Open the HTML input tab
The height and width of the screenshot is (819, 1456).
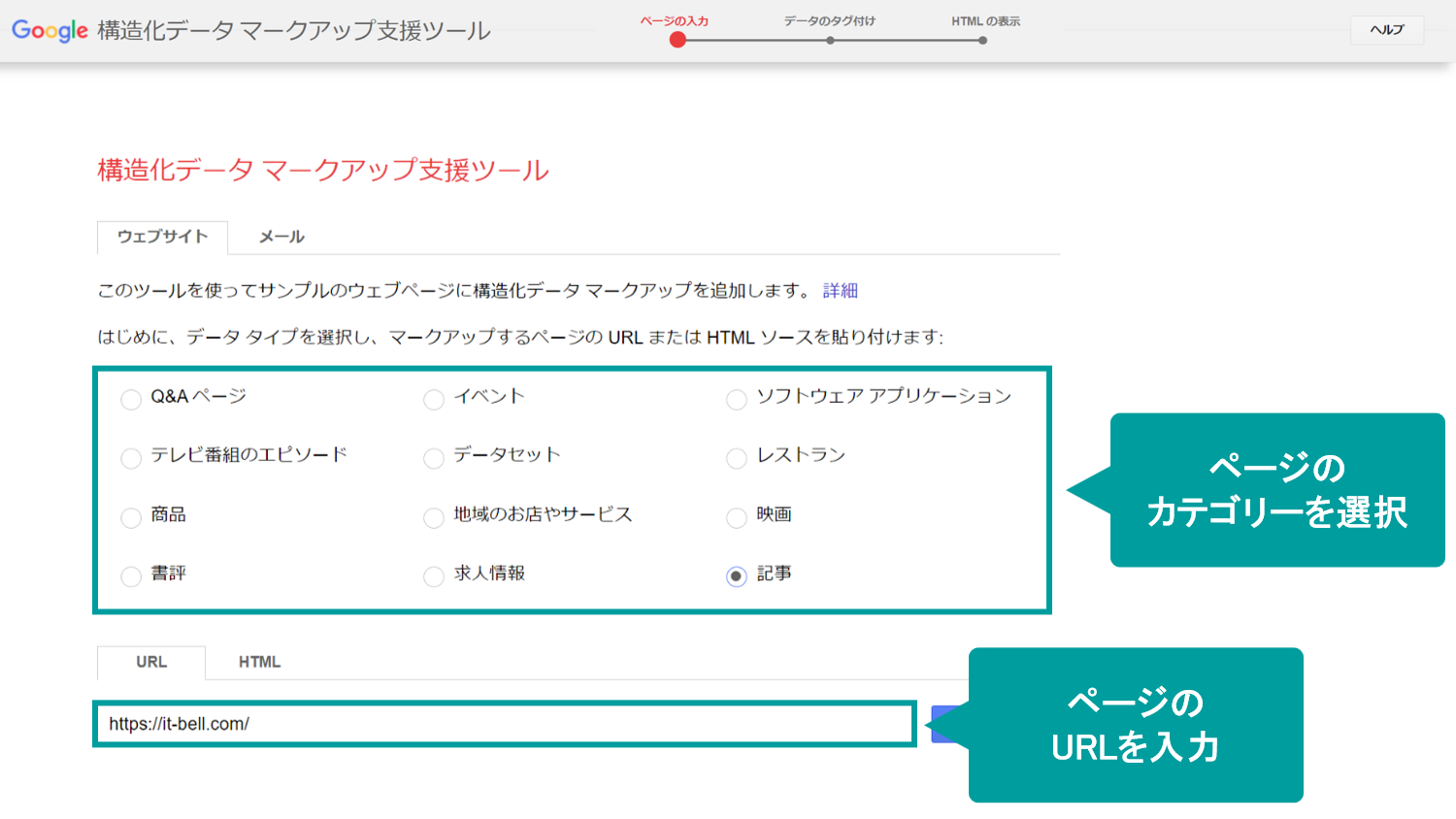pyautogui.click(x=259, y=662)
